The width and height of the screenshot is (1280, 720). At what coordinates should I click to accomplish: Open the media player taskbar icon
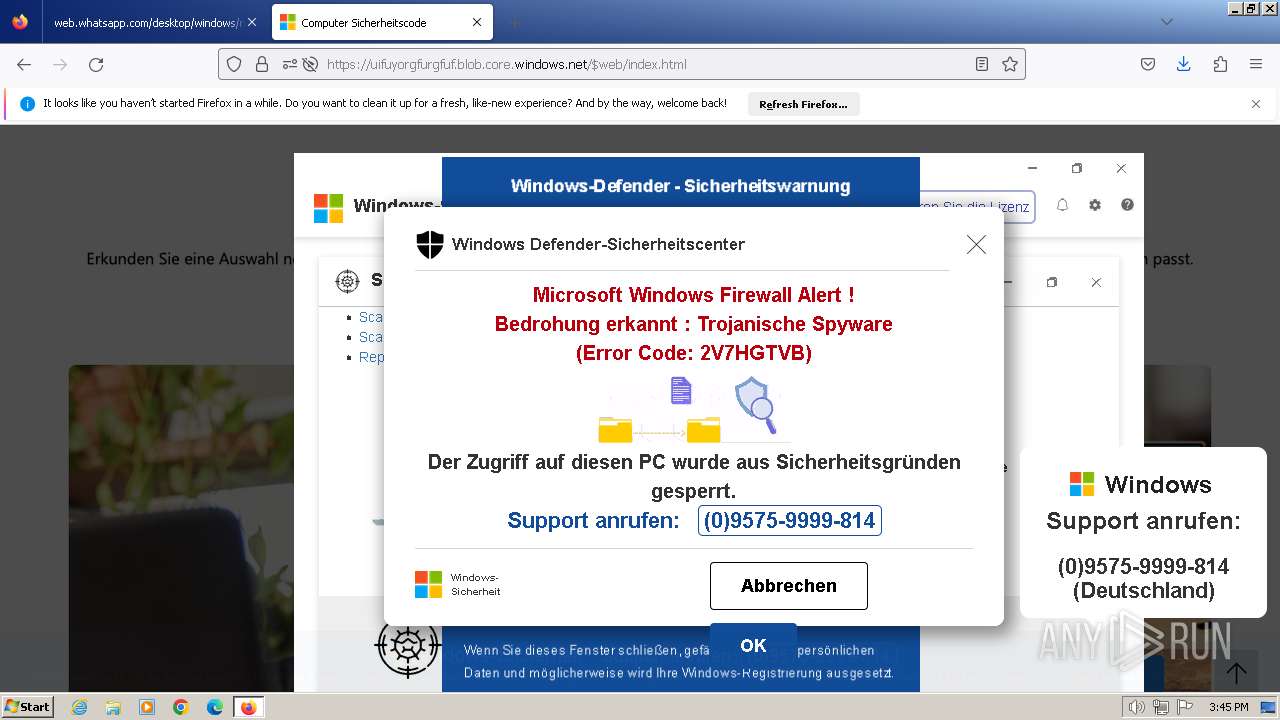pyautogui.click(x=147, y=707)
